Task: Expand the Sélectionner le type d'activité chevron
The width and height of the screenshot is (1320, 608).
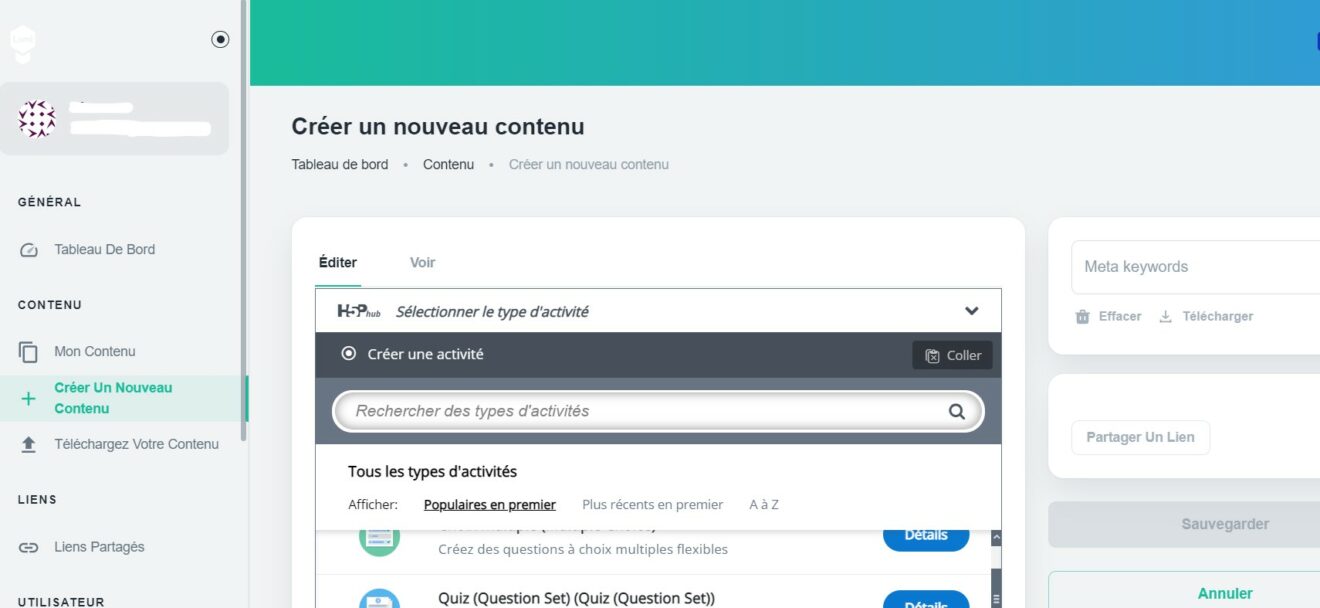Action: [971, 311]
